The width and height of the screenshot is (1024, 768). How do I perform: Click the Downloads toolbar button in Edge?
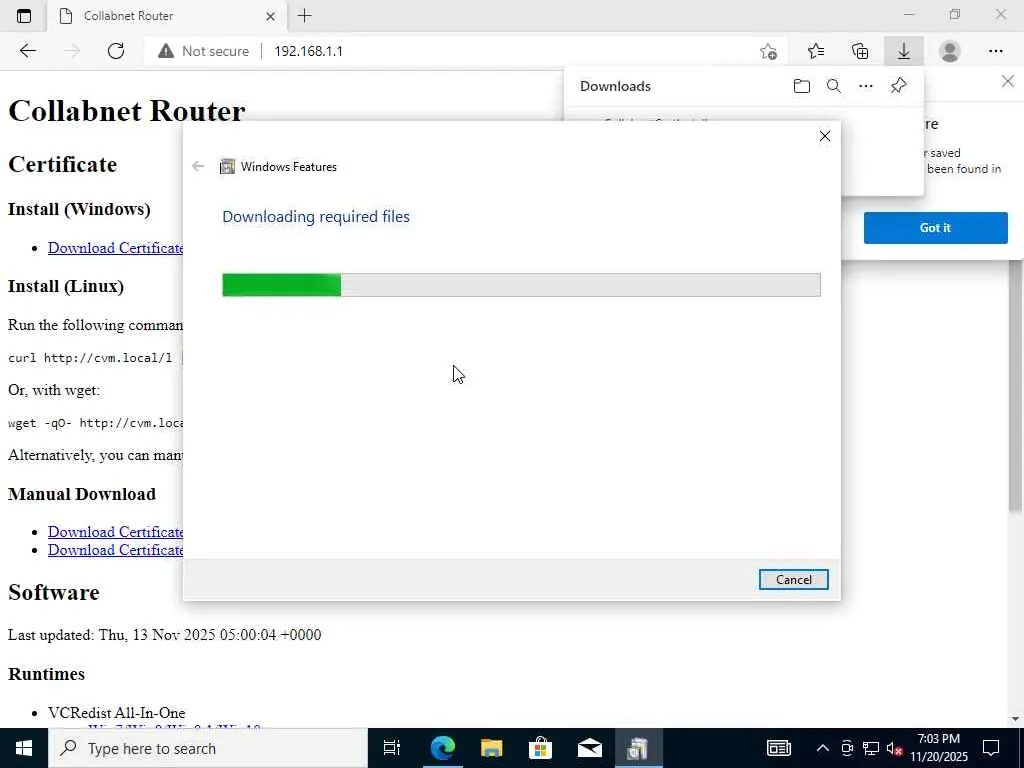904,51
